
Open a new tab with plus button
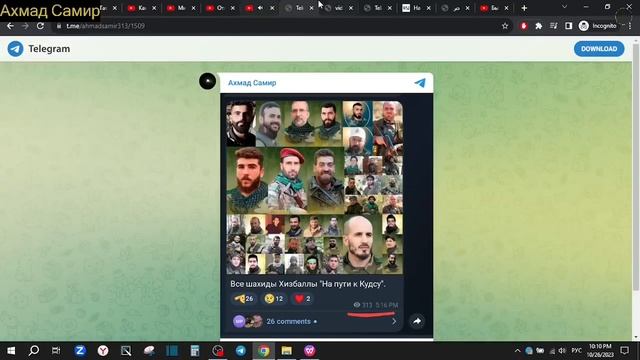524,8
